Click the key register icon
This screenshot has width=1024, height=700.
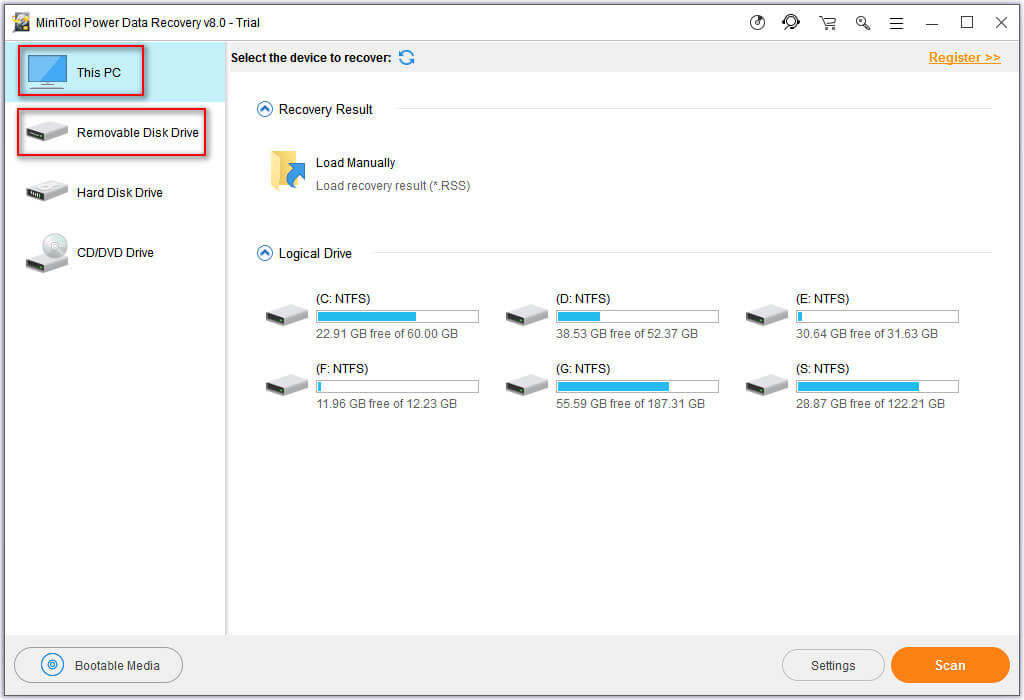[863, 23]
